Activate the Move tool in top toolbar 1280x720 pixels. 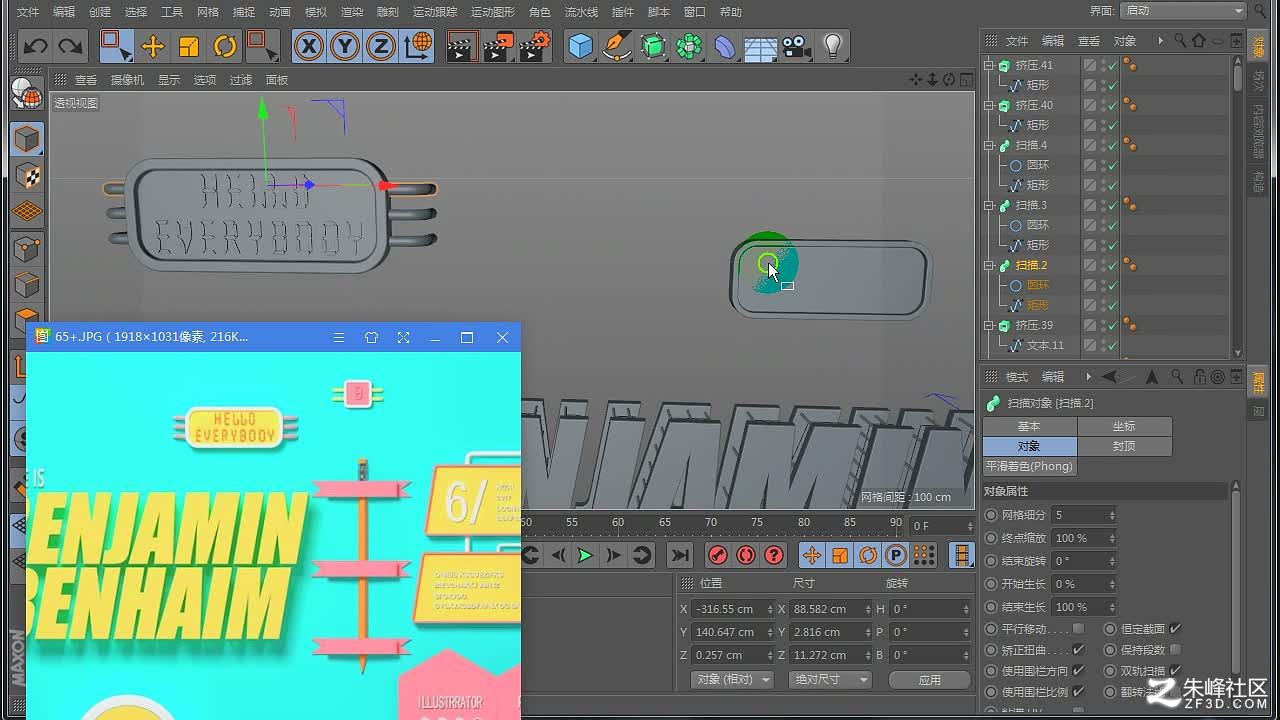point(153,46)
